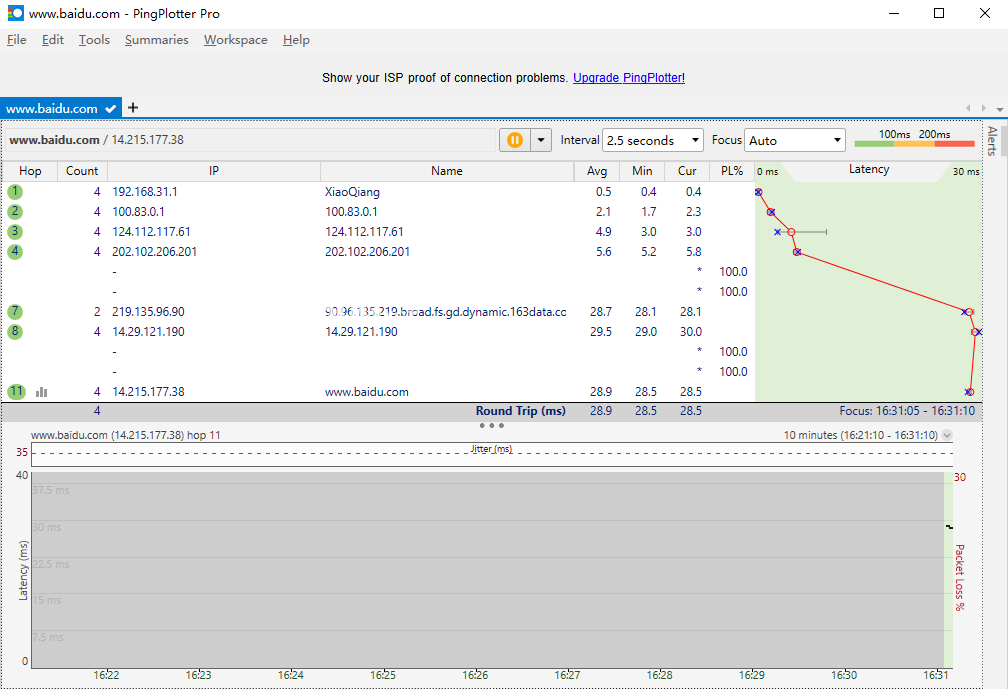Click the hop 11 point on the latency graph
This screenshot has width=1008, height=689.
969,392
